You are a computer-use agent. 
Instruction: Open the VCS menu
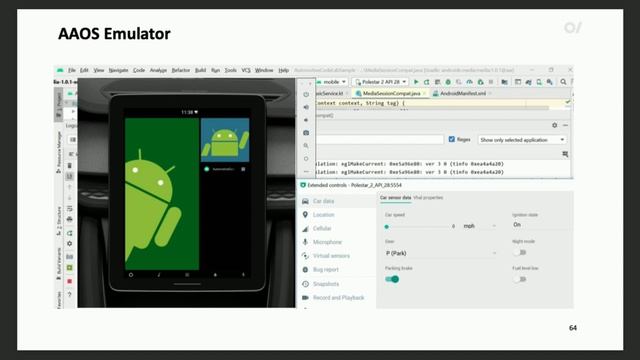[246, 70]
